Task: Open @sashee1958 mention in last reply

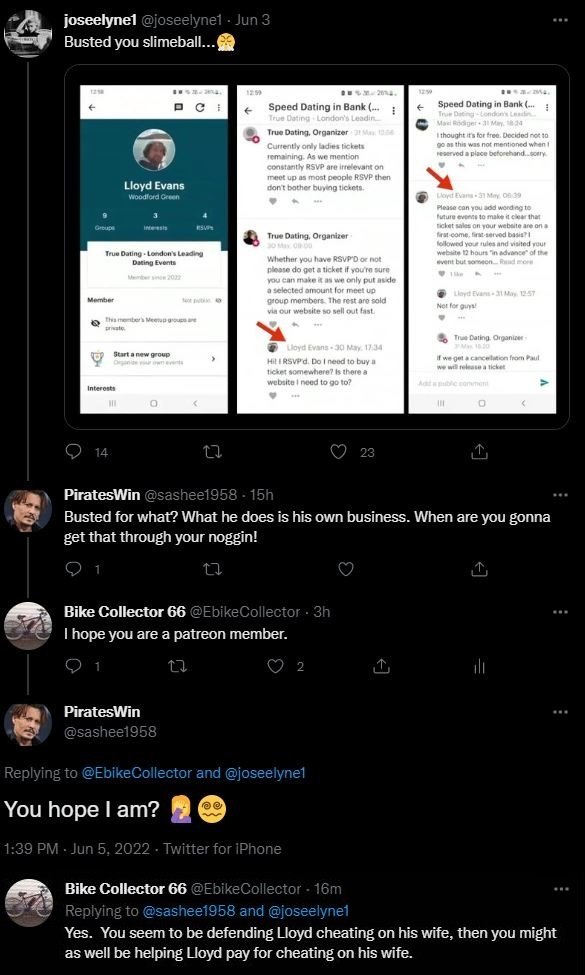Action: pyautogui.click(x=189, y=911)
